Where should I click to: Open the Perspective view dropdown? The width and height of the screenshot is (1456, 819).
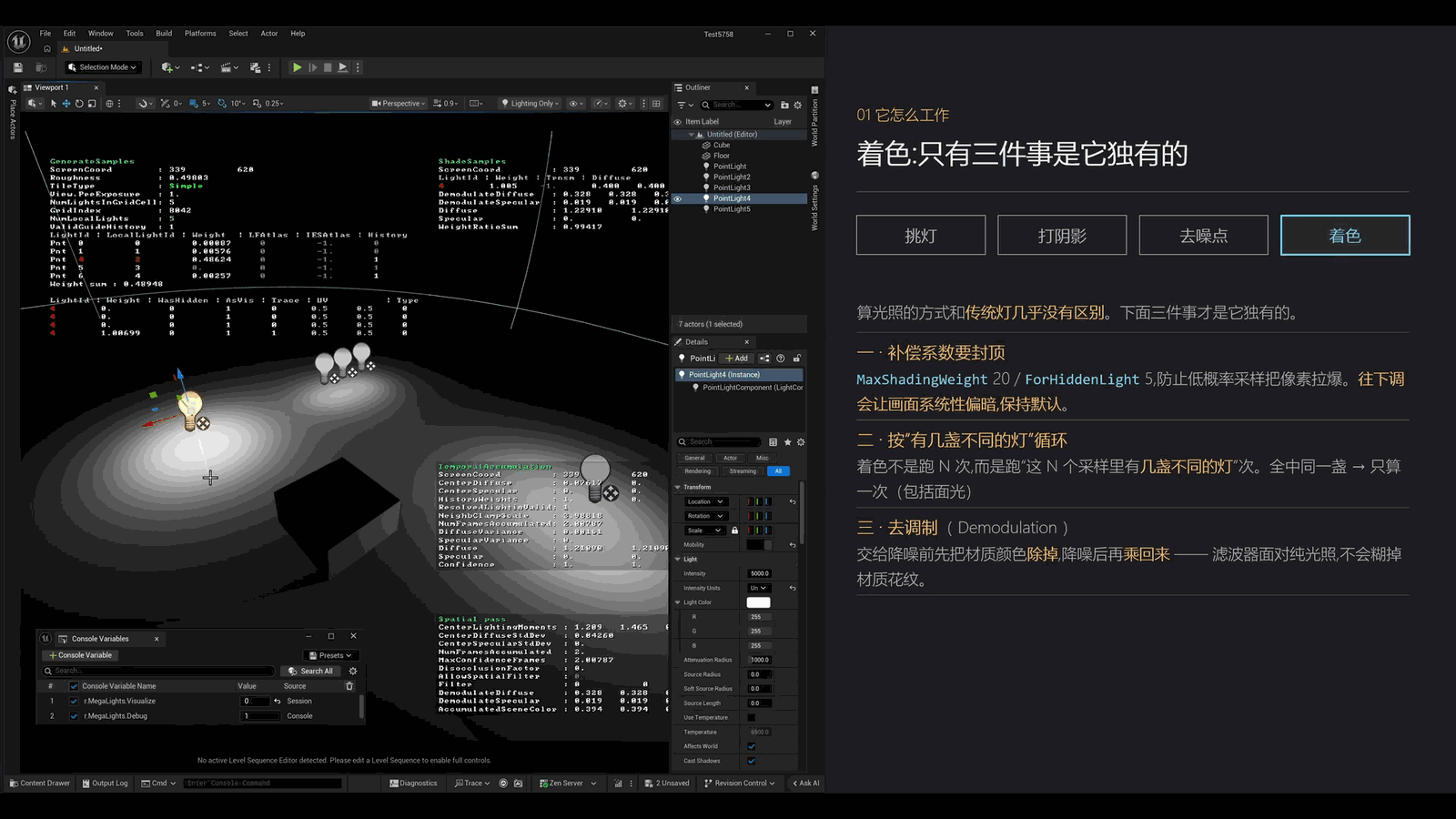tap(399, 104)
